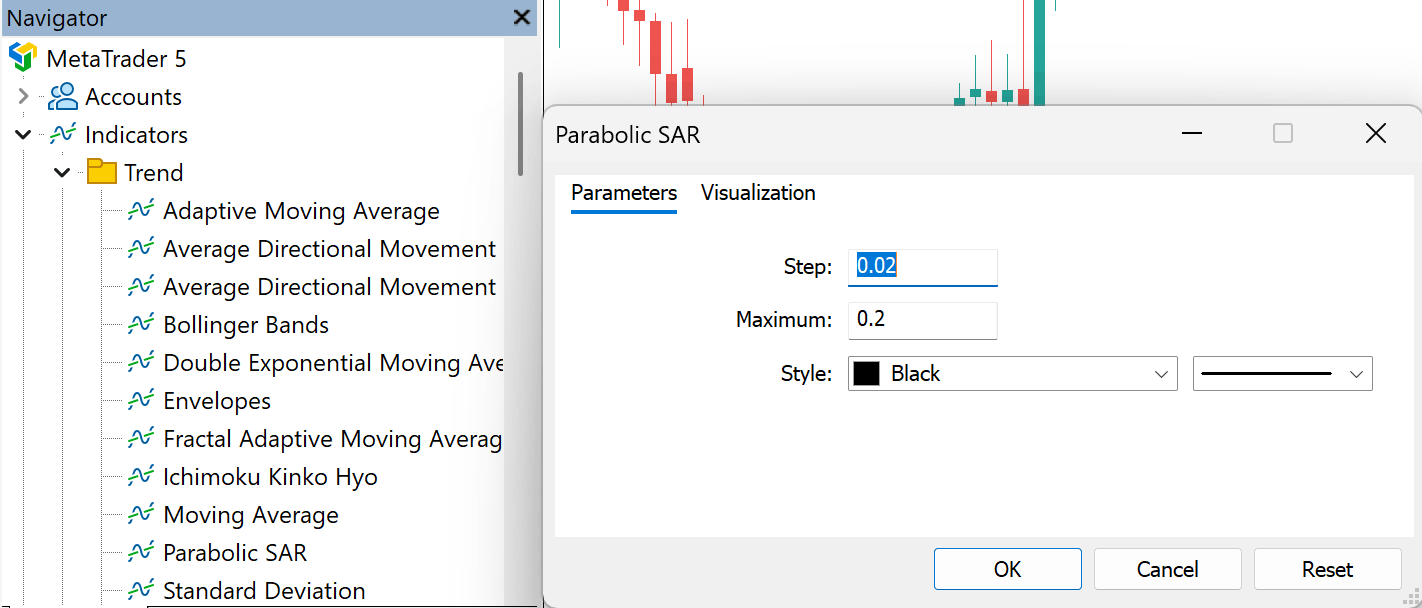Click the Indicators chart icon
Image resolution: width=1422 pixels, height=608 pixels.
point(62,135)
